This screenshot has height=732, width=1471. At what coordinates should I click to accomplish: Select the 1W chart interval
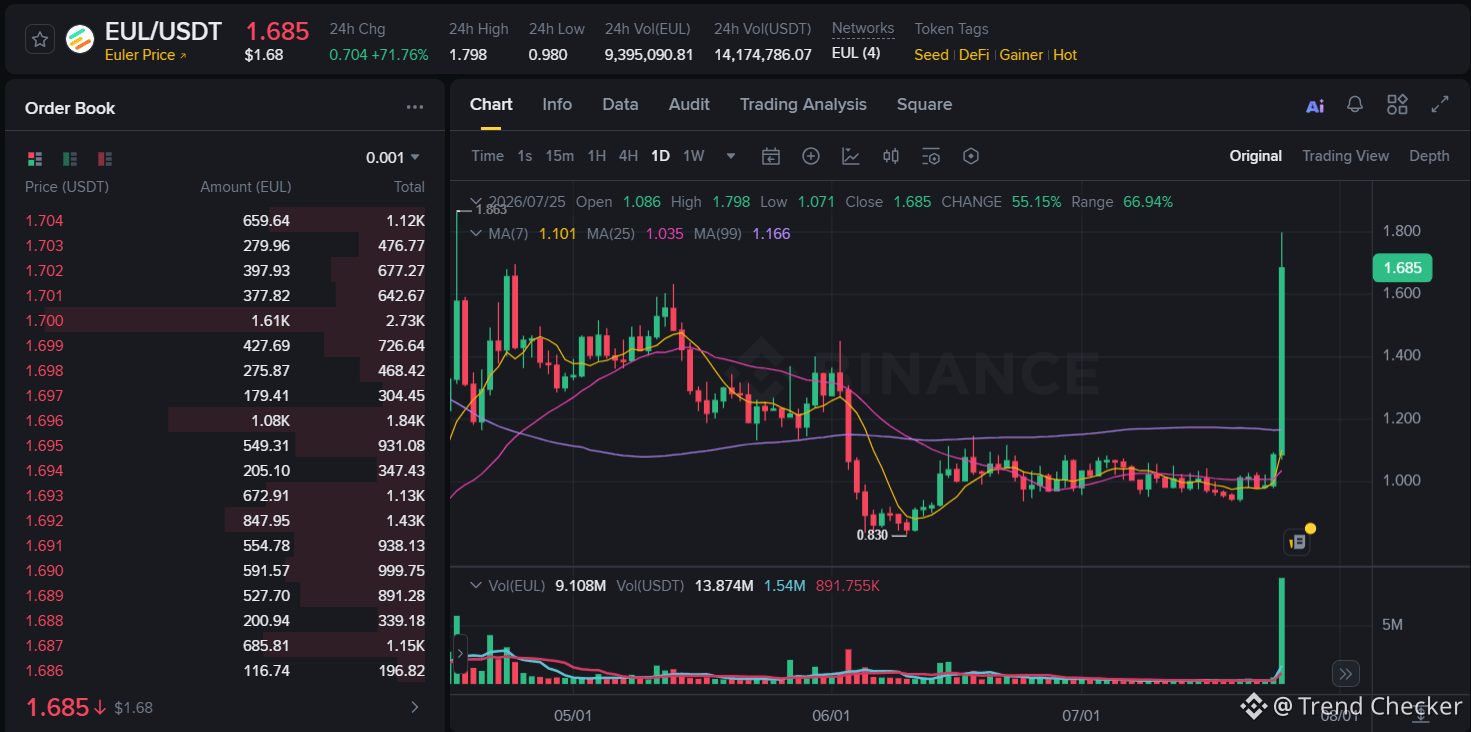694,156
